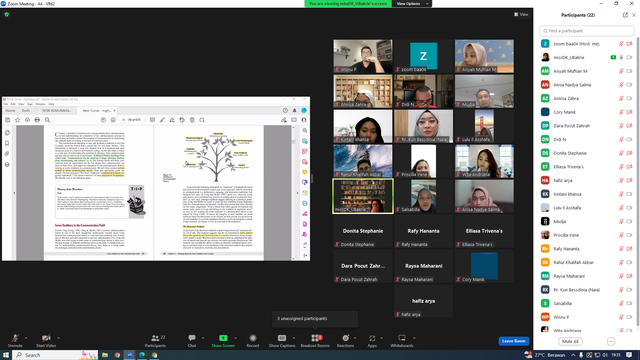Close the Participants panel
Screen dimensions: 640x360
pyautogui.click(x=634, y=15)
